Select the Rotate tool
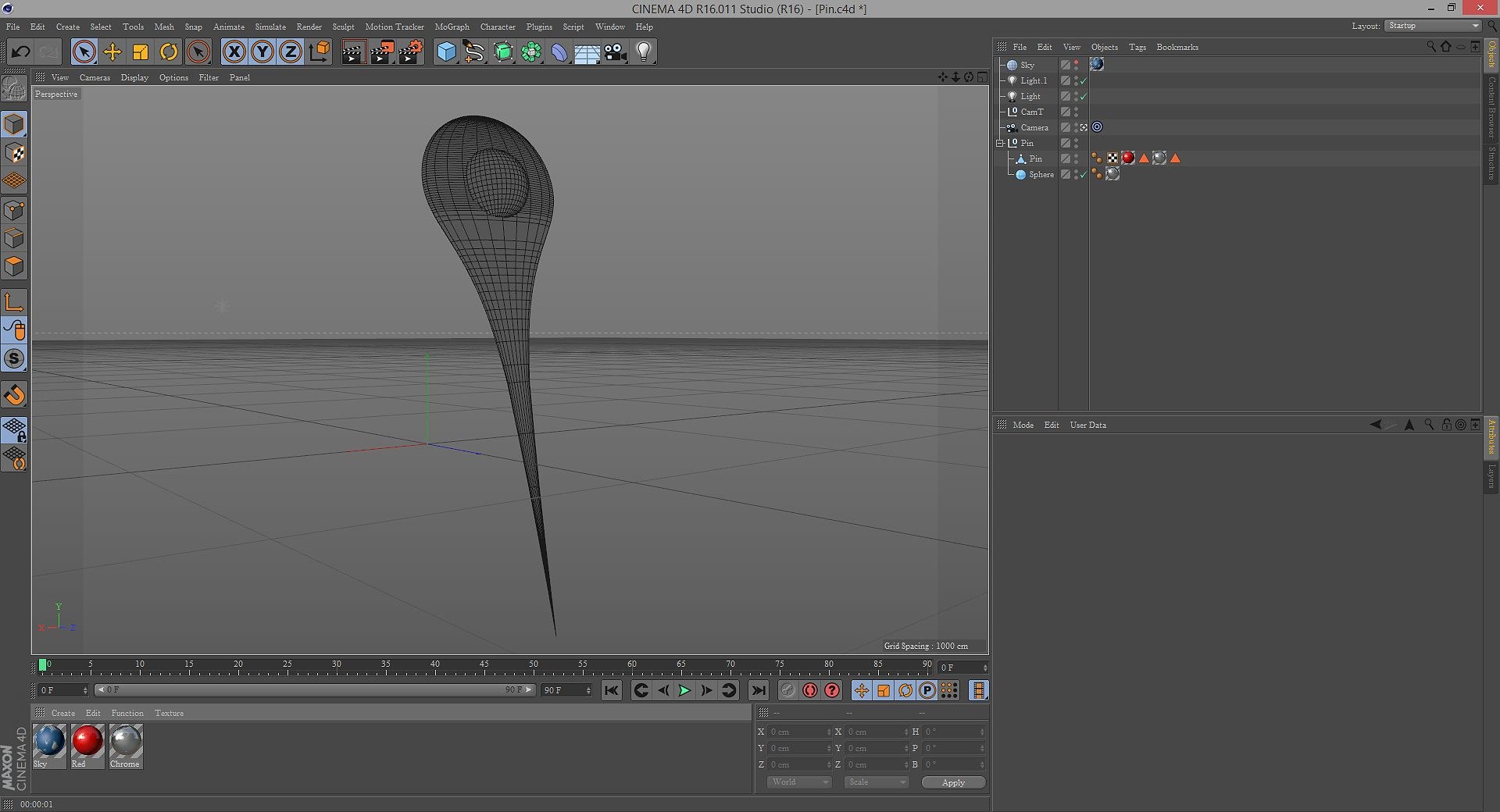 coord(169,52)
